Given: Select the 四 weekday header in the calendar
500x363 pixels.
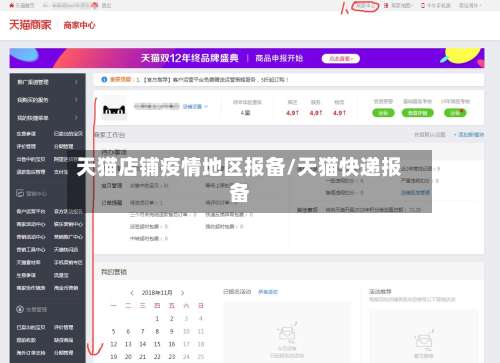Looking at the screenshot, I should click(x=157, y=305).
